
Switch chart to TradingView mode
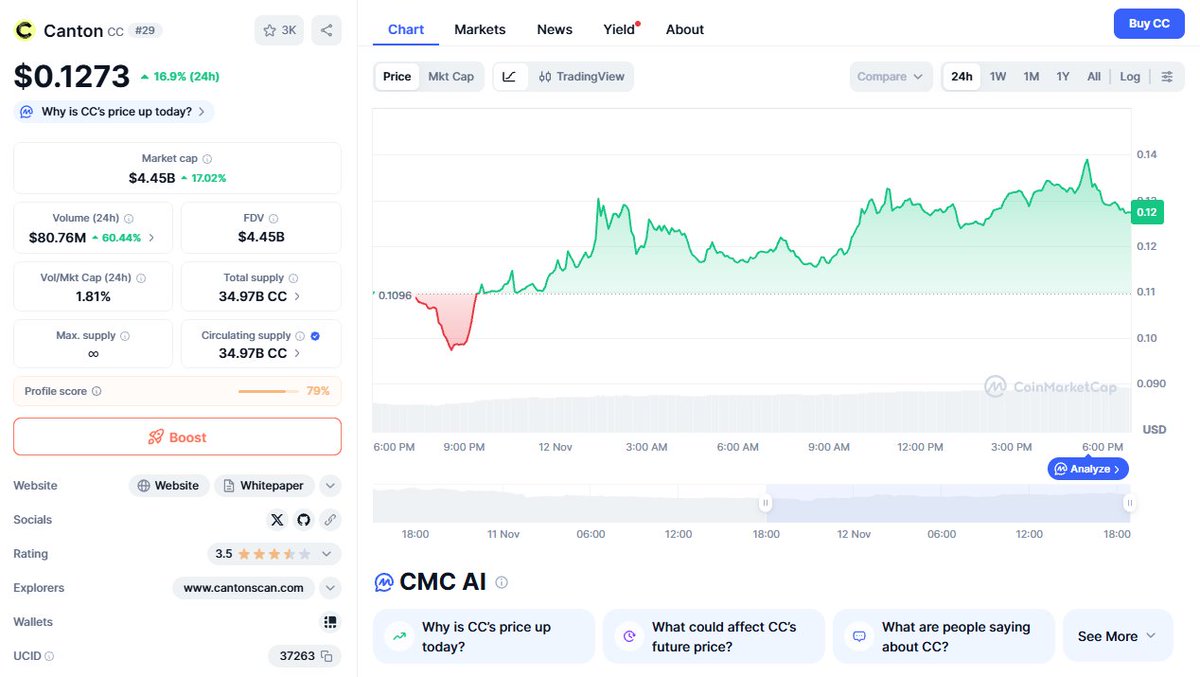(581, 77)
